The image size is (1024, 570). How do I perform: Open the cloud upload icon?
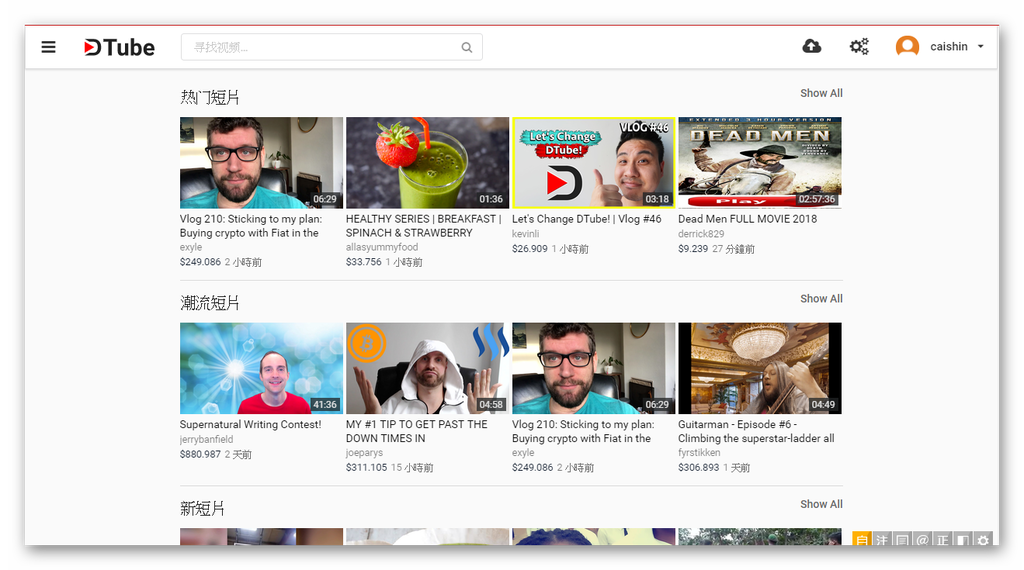(812, 46)
